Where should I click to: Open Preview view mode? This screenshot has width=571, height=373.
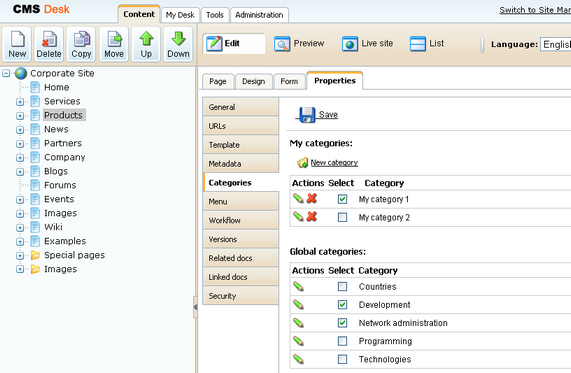click(x=299, y=44)
